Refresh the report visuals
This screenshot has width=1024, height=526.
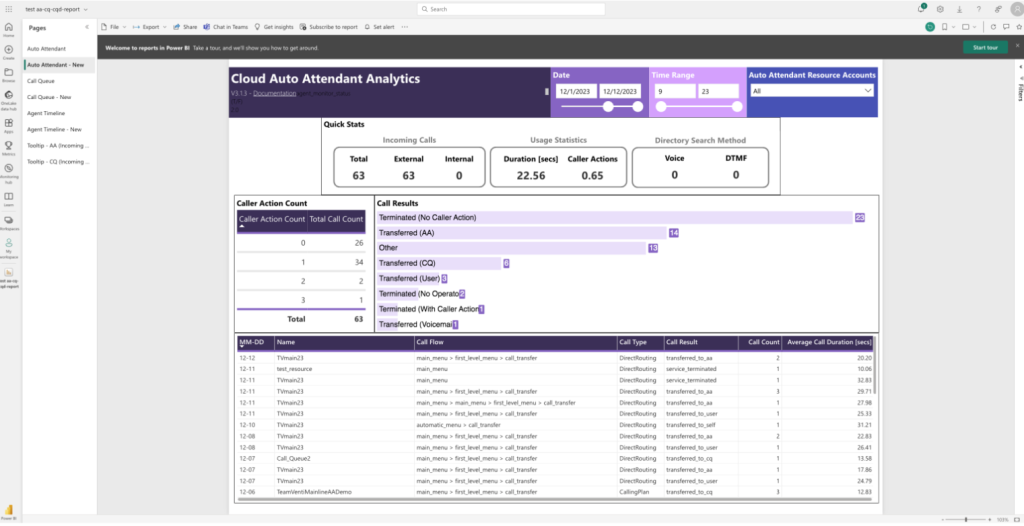click(993, 27)
